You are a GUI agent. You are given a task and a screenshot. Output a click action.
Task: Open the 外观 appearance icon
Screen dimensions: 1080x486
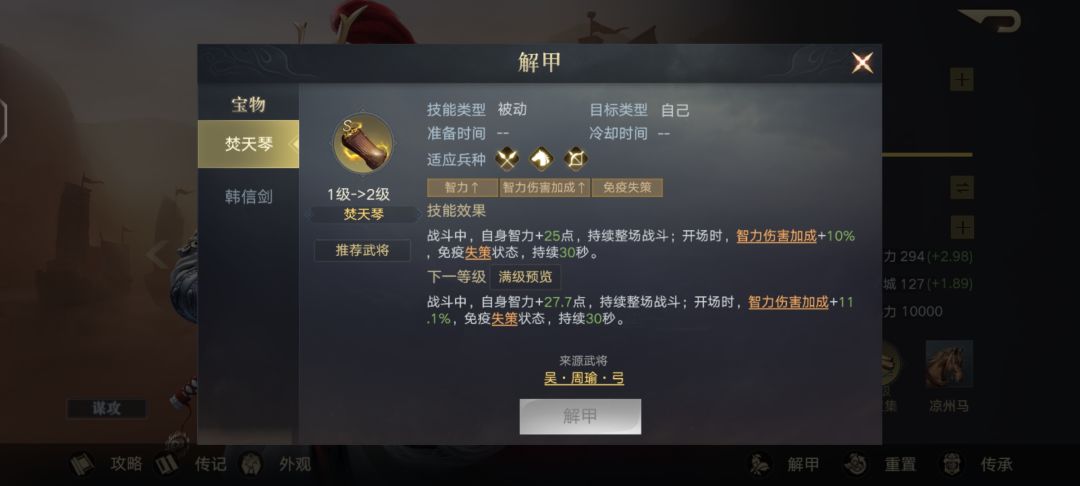tap(251, 464)
